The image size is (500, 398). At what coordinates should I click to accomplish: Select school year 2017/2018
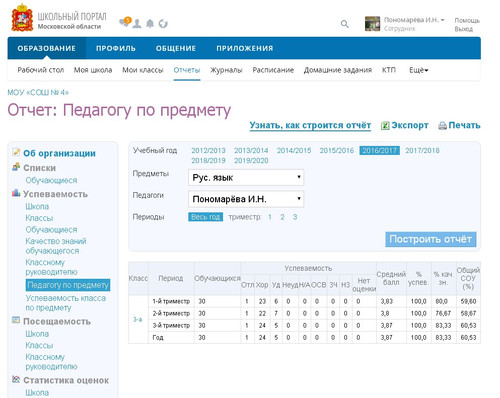pyautogui.click(x=422, y=151)
